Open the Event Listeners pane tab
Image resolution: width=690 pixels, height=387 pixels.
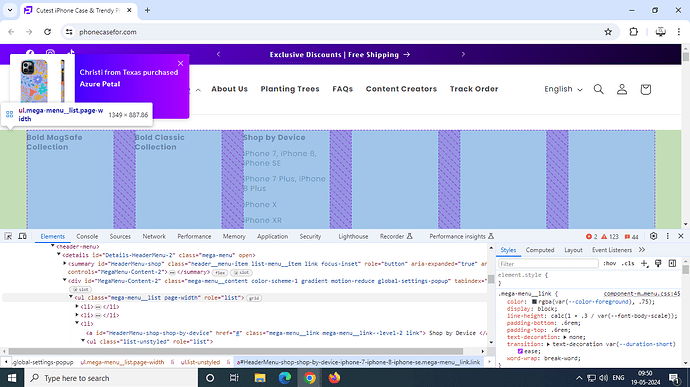pyautogui.click(x=612, y=250)
